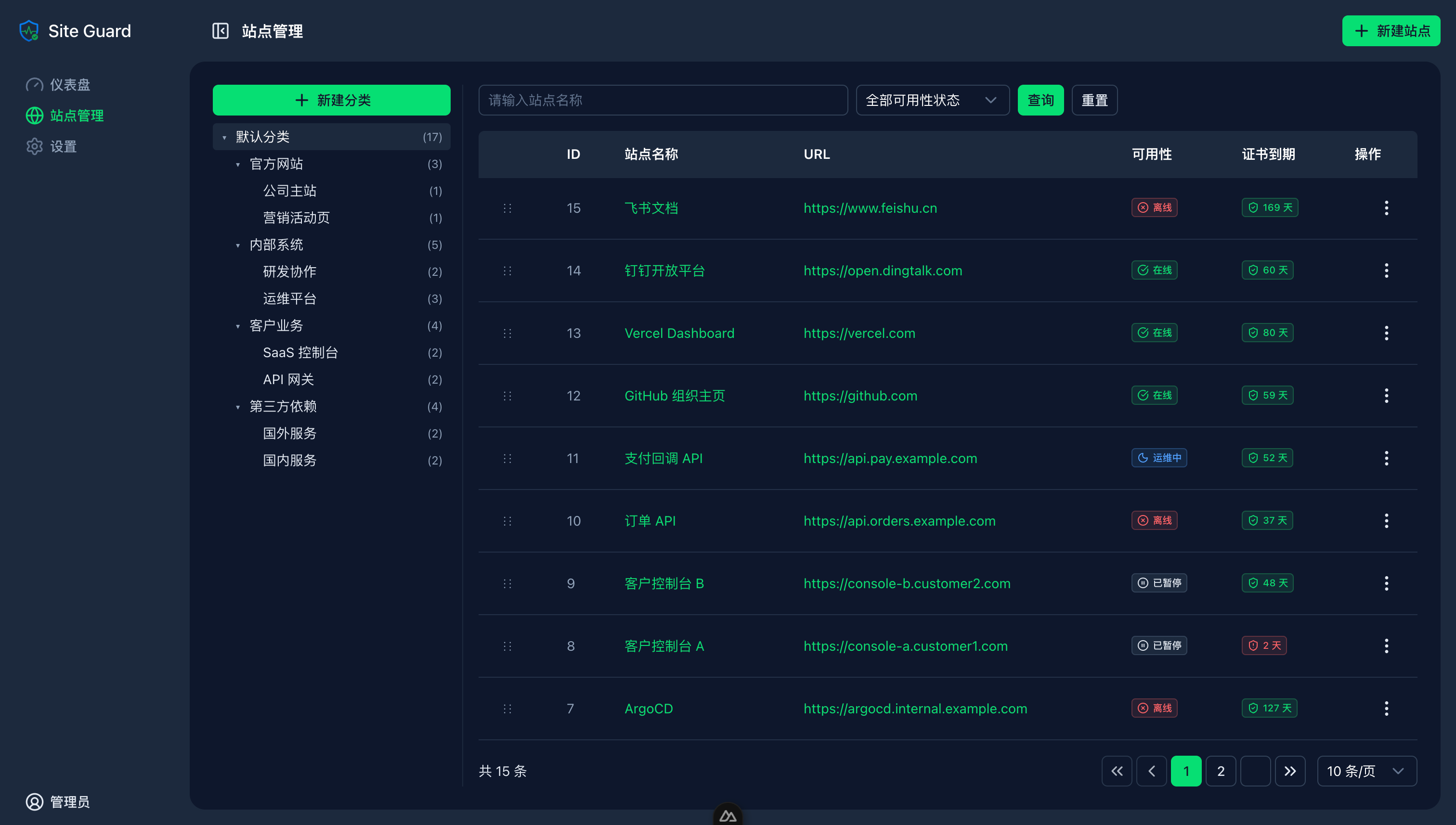Click the 新建分类 button
The width and height of the screenshot is (1456, 825).
[x=332, y=100]
